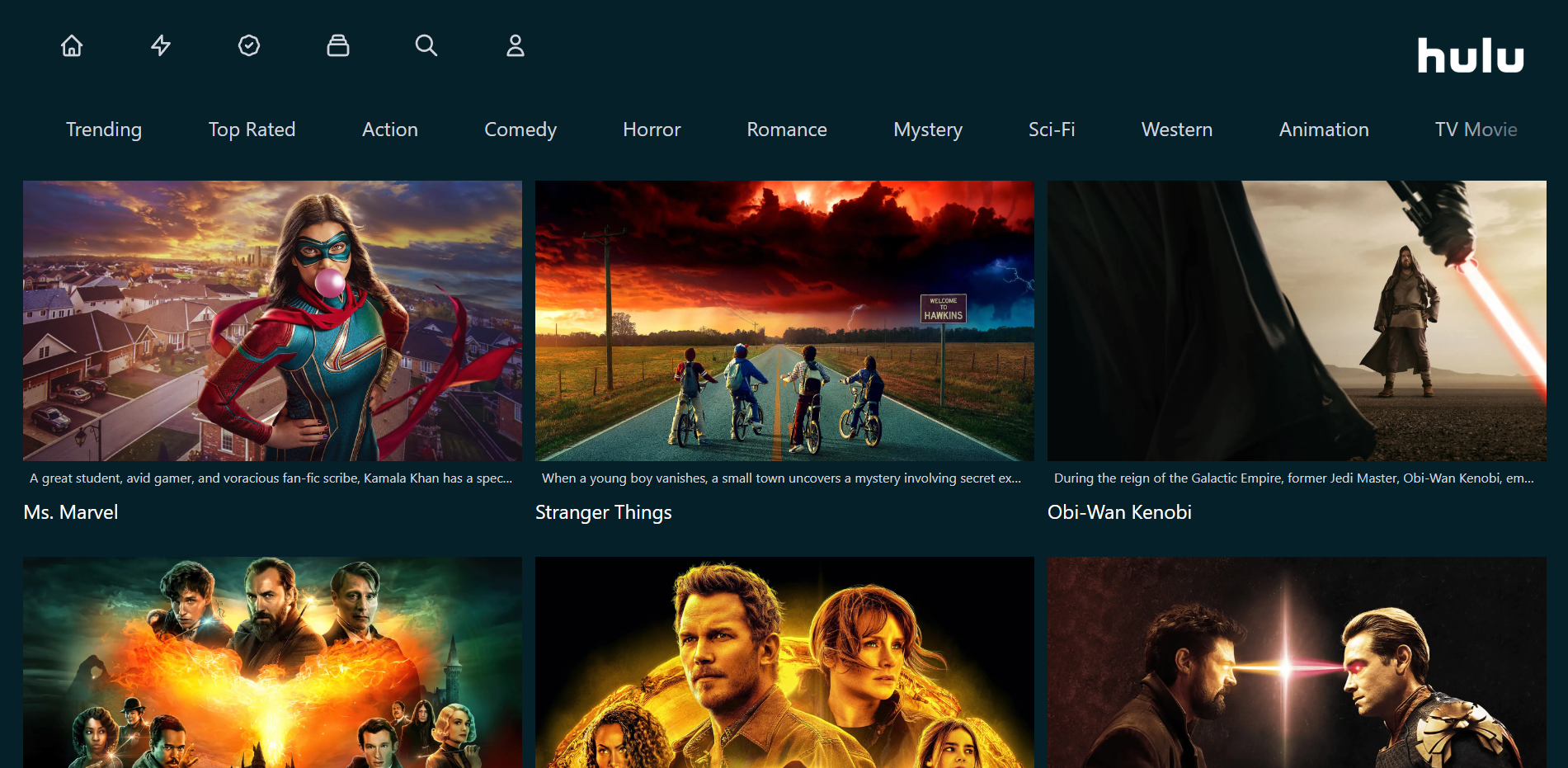The height and width of the screenshot is (768, 1568).
Task: Open the Stranger Things poster thumbnail
Action: tap(784, 321)
